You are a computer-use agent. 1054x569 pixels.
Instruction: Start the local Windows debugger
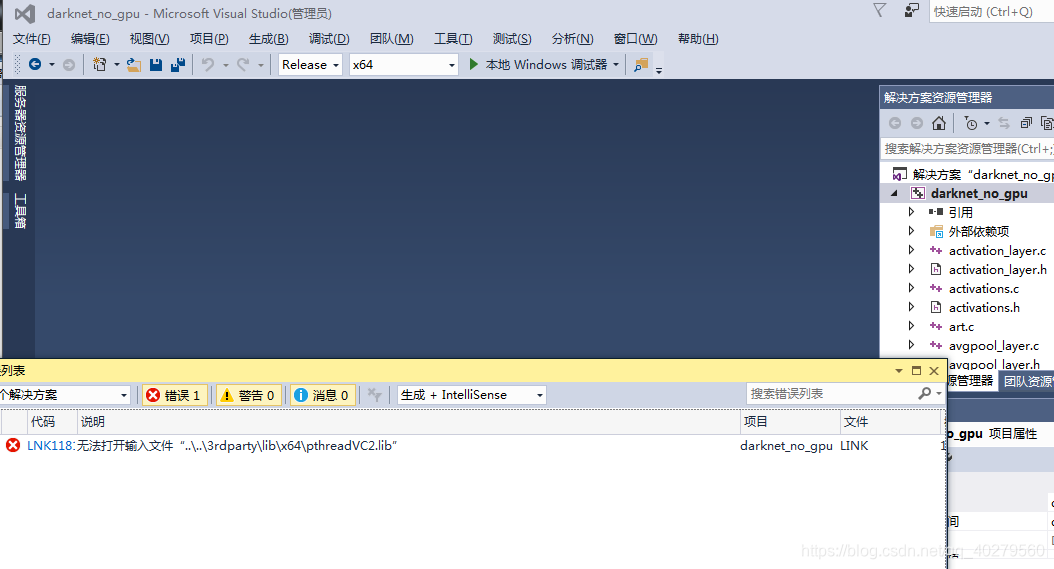(538, 65)
